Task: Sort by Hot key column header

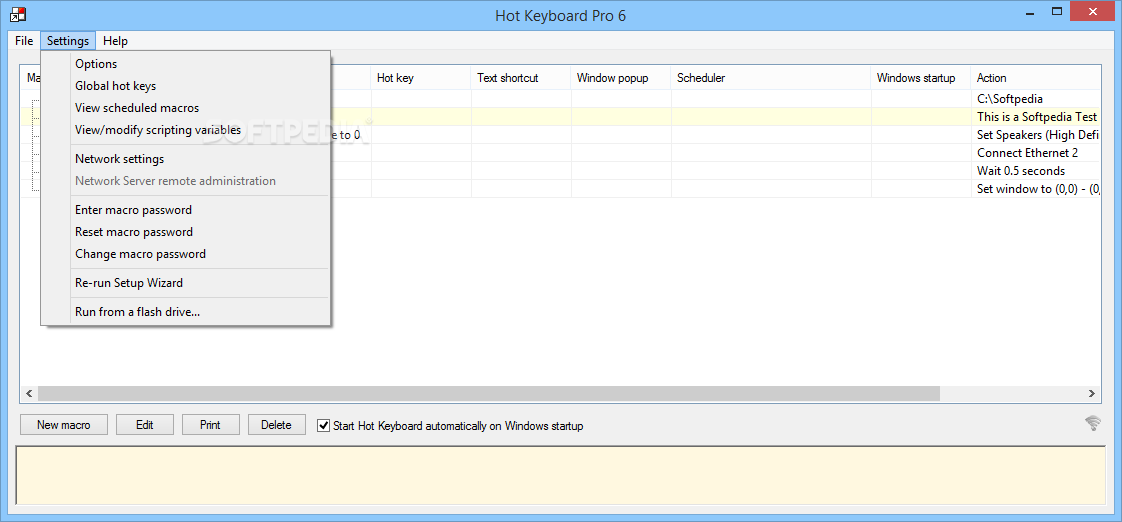Action: (x=421, y=78)
